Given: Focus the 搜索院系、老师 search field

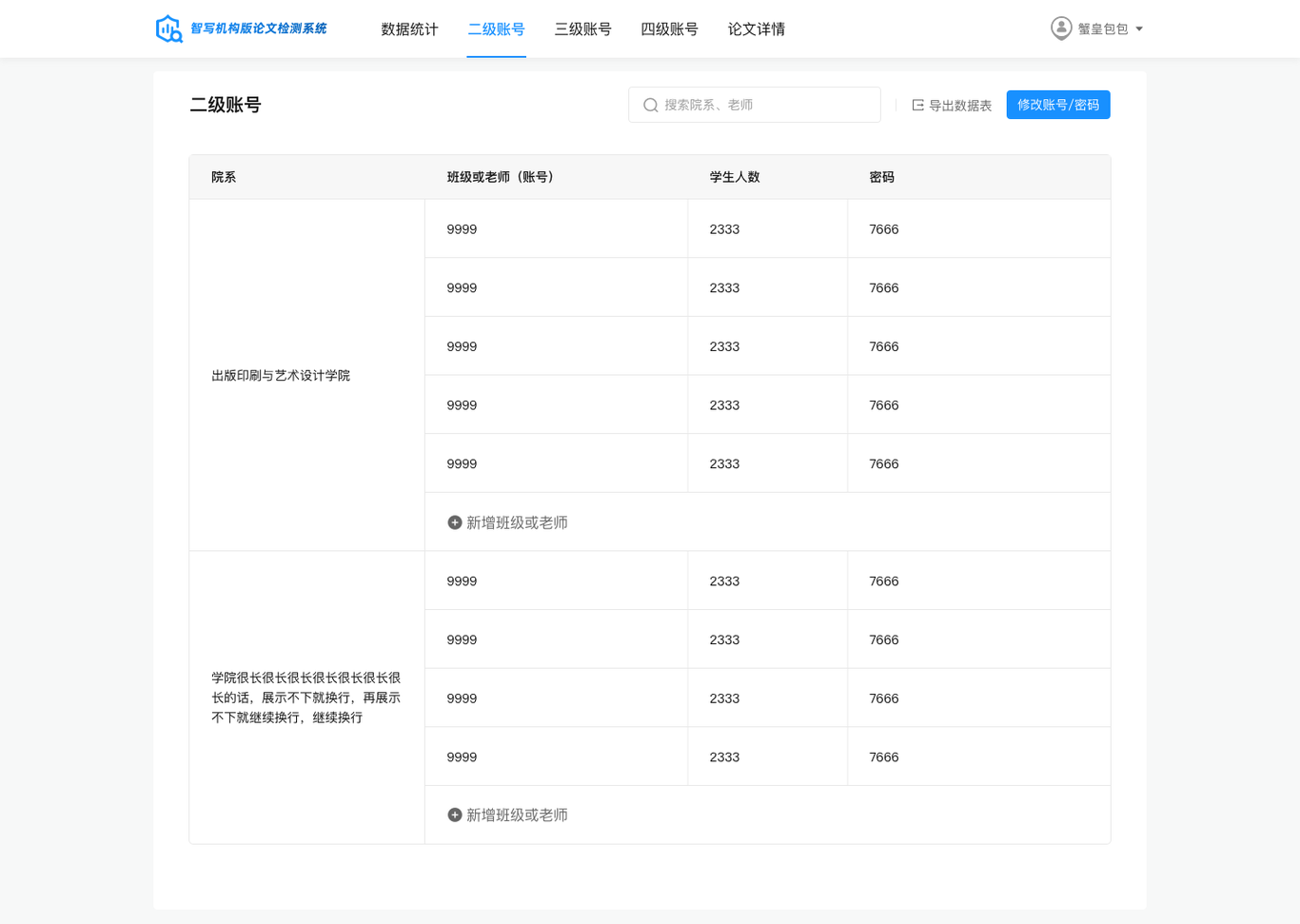Looking at the screenshot, I should 755,105.
